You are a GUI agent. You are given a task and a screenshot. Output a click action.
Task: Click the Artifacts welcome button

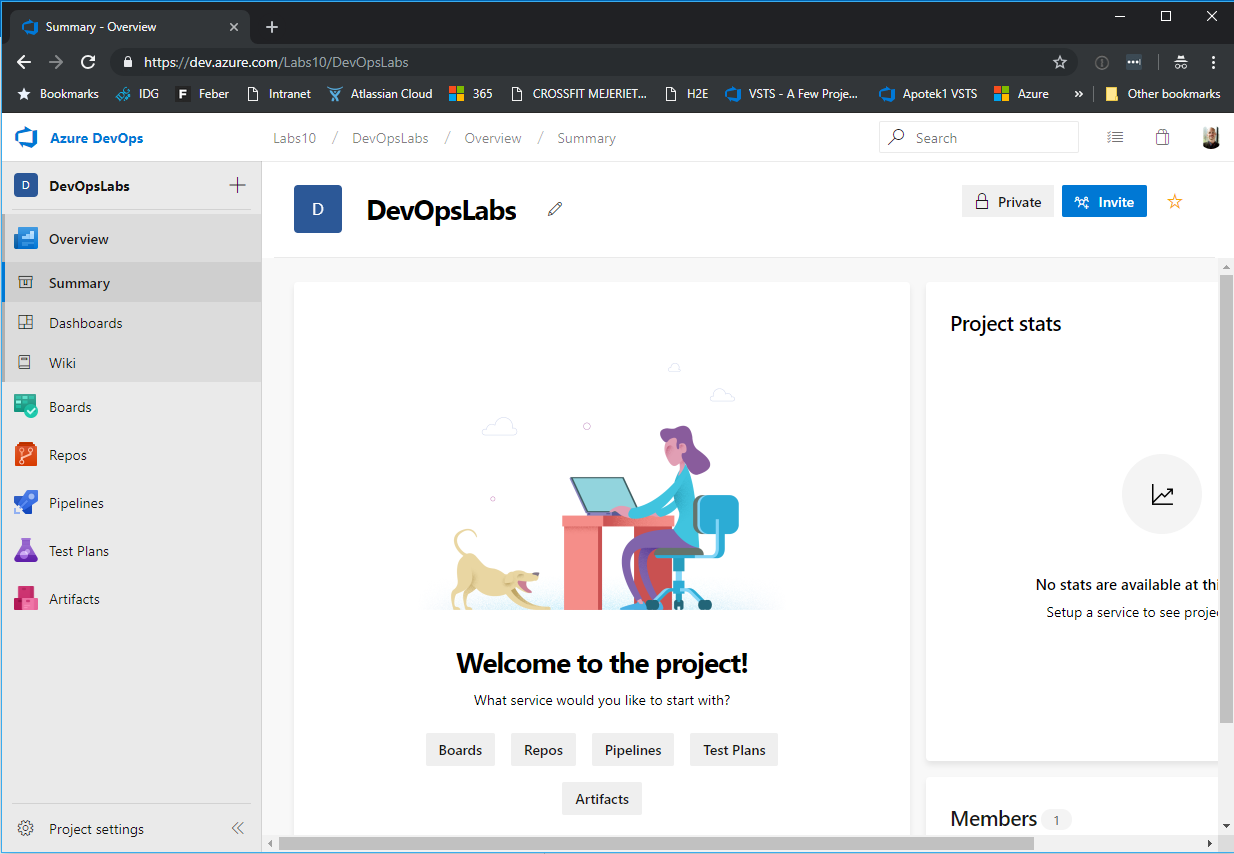pos(602,799)
